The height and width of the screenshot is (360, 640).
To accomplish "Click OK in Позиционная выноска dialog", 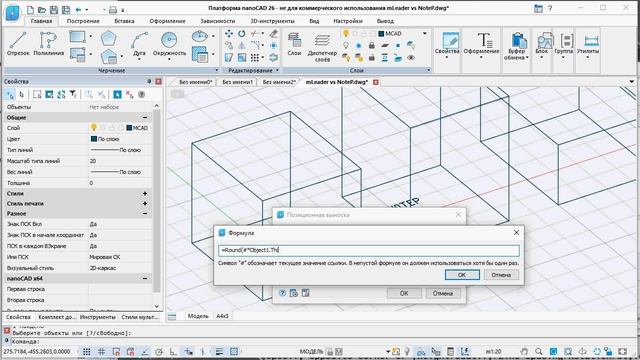I will point(404,293).
